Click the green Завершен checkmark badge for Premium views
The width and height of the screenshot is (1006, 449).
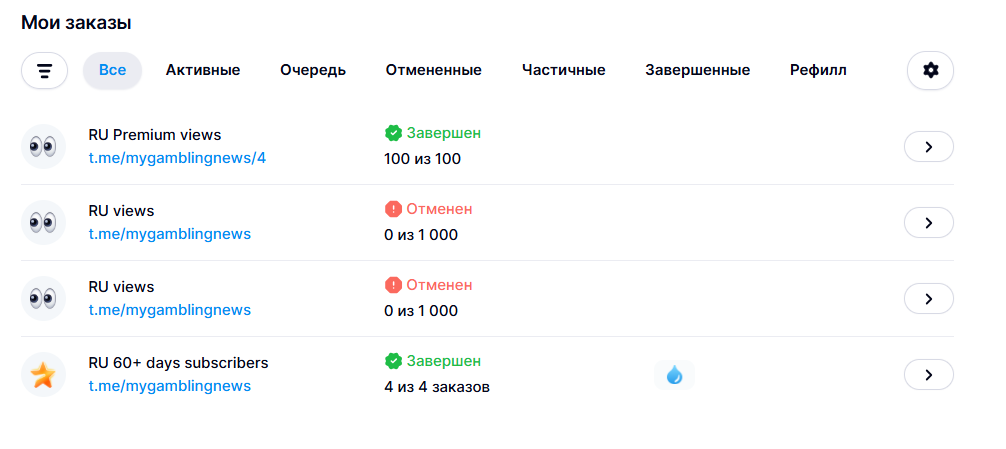pos(393,133)
